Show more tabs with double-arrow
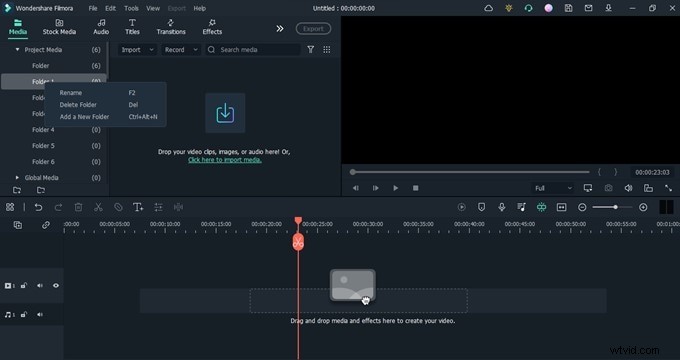Viewport: 680px width, 360px height. click(280, 29)
